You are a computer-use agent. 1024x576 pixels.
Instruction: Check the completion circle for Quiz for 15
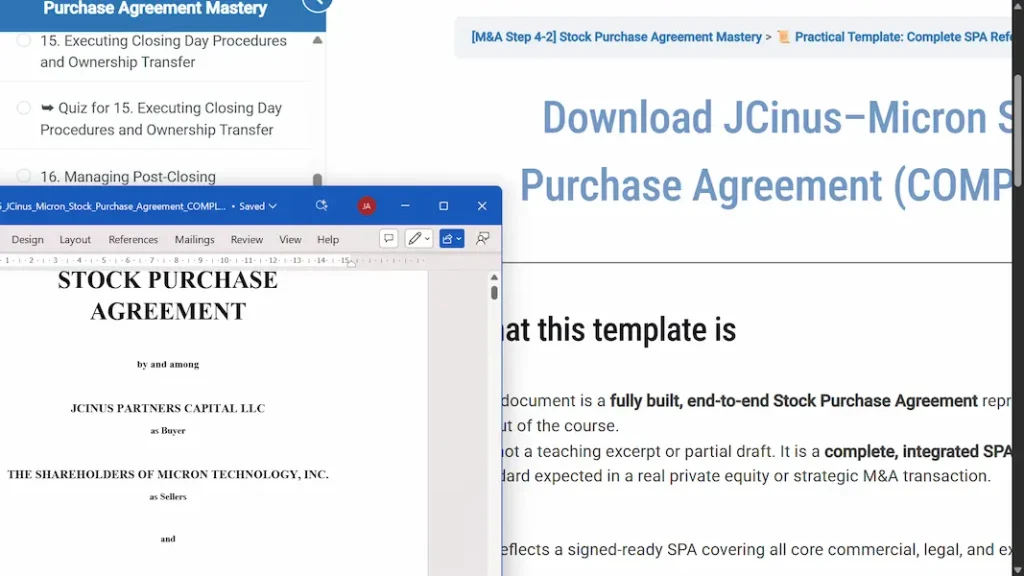(22, 108)
